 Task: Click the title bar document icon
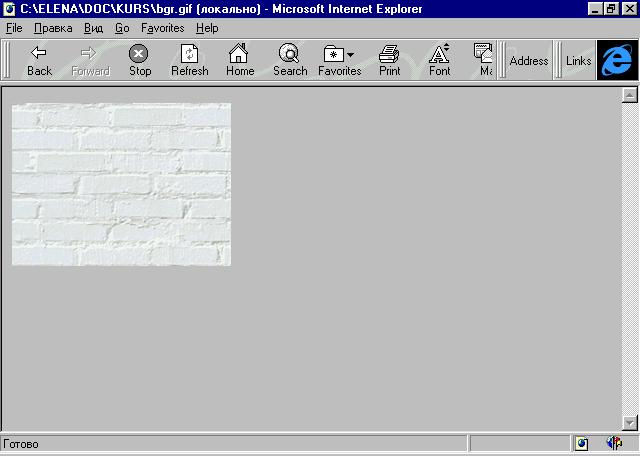point(9,9)
